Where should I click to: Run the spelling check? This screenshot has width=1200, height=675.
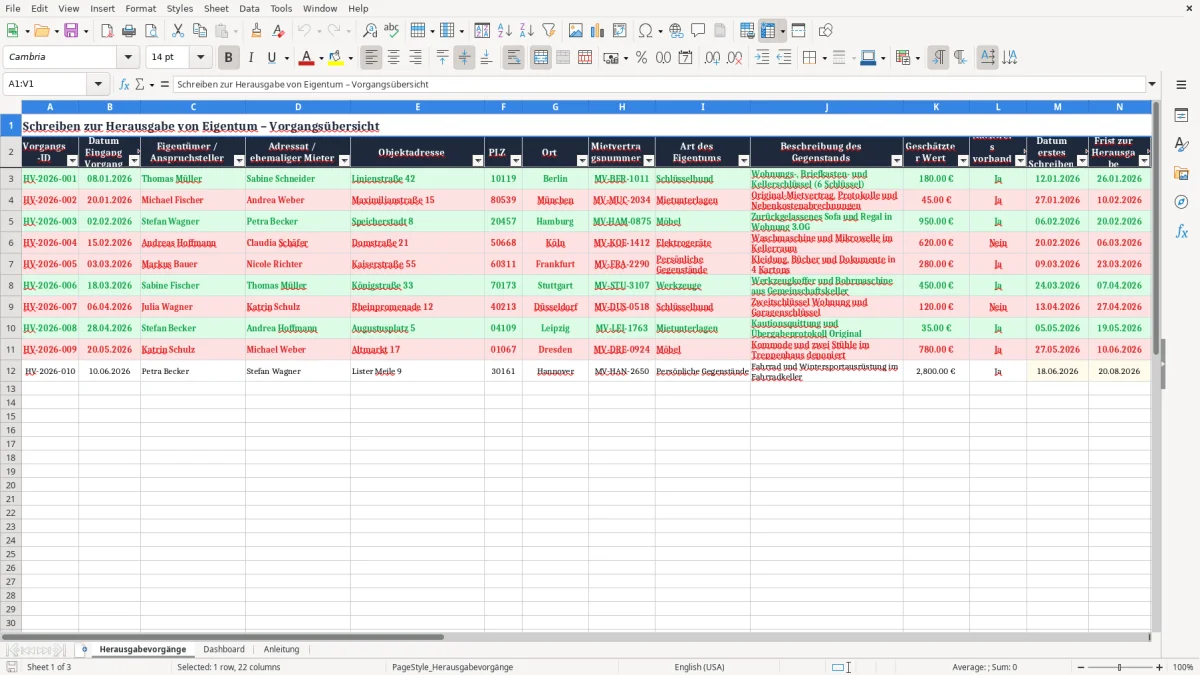[392, 31]
